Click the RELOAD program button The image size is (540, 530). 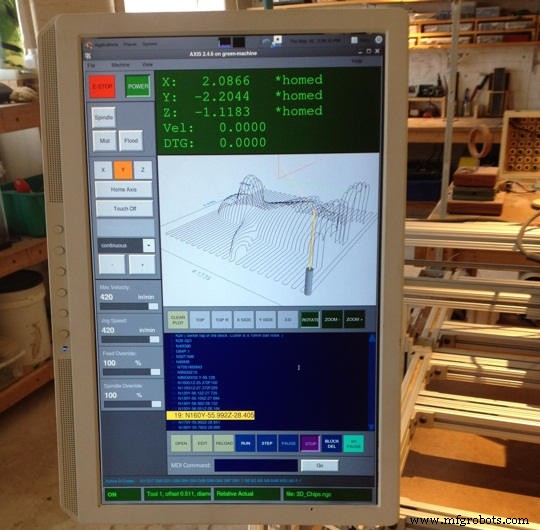click(x=224, y=443)
